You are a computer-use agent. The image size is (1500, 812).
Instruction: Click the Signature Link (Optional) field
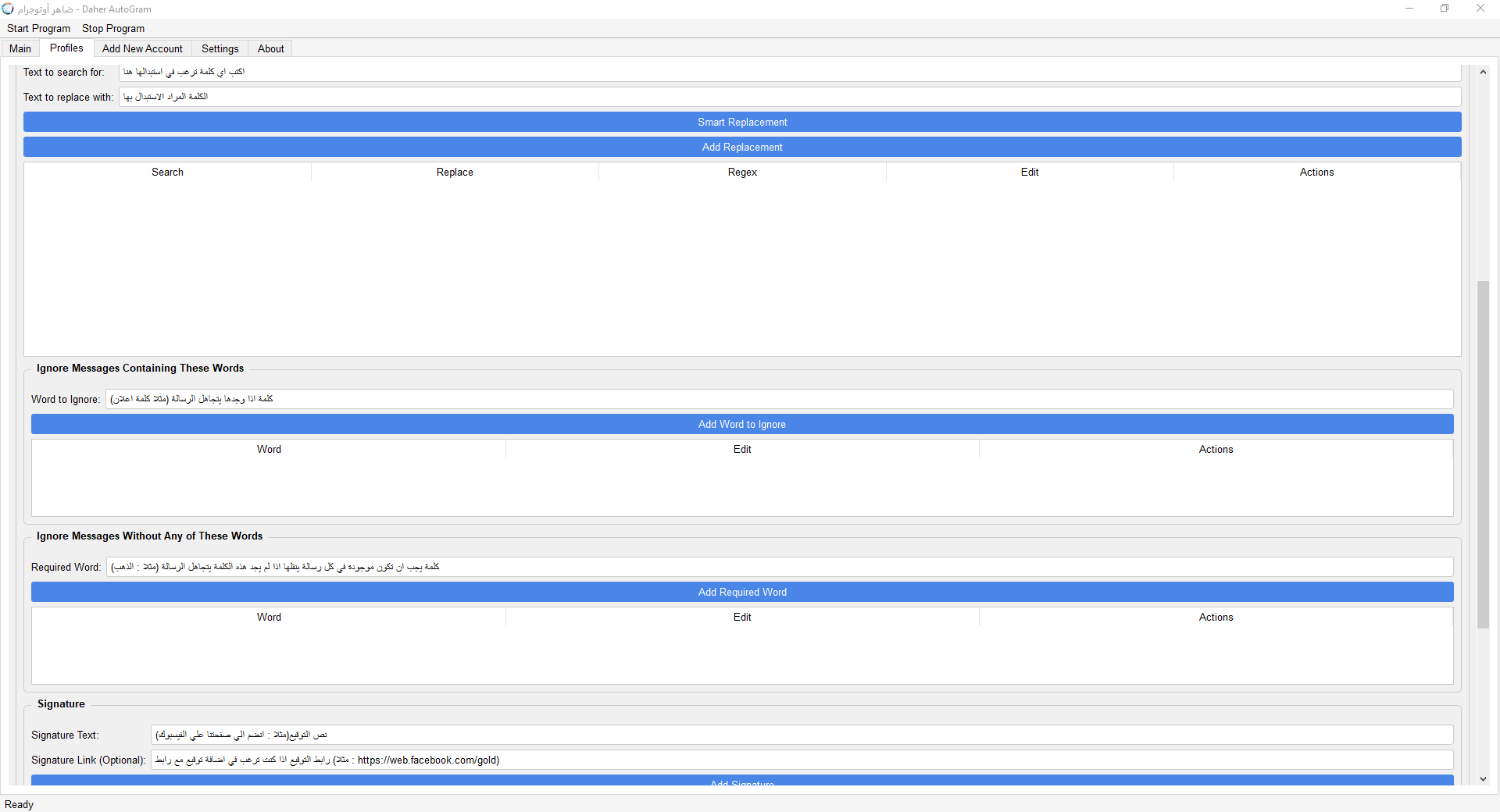(x=801, y=760)
